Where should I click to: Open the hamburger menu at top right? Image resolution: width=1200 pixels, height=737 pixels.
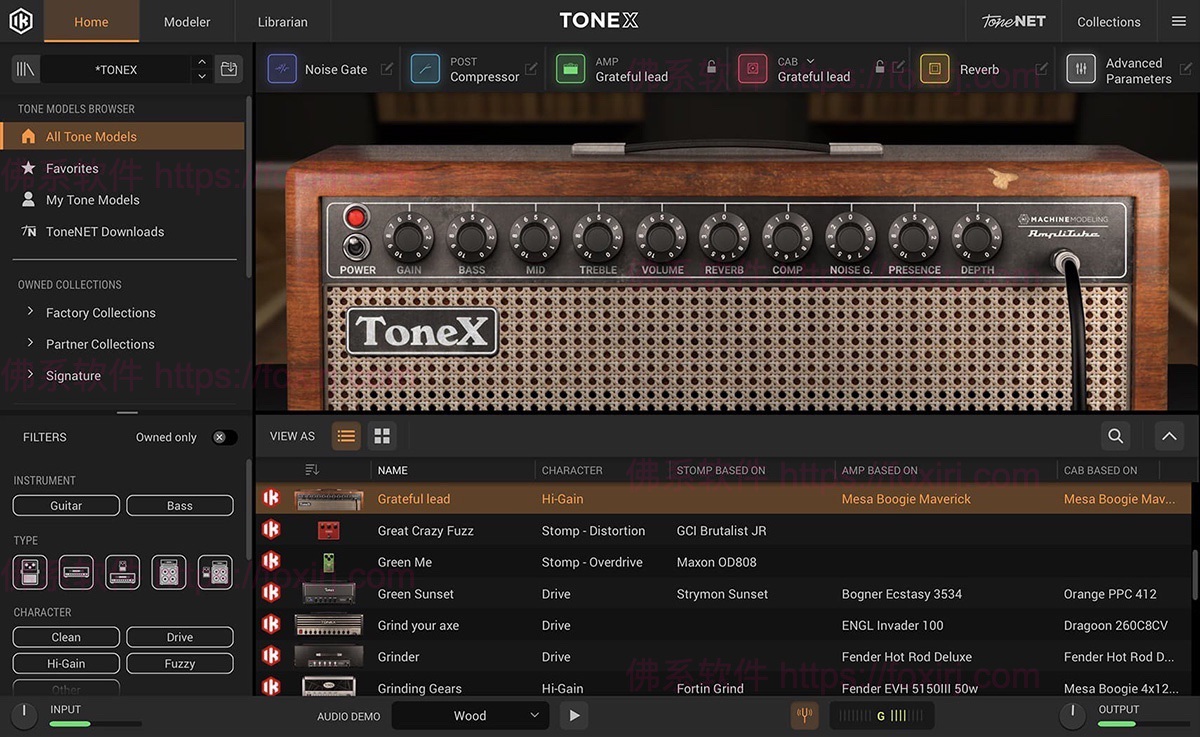point(1180,21)
